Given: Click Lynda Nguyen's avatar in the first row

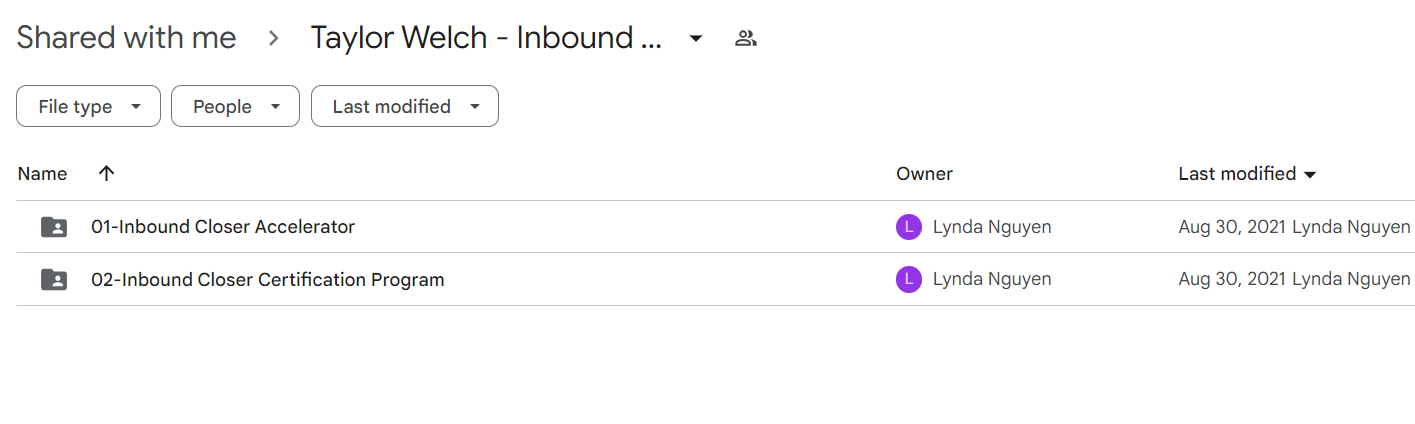Looking at the screenshot, I should (x=908, y=227).
